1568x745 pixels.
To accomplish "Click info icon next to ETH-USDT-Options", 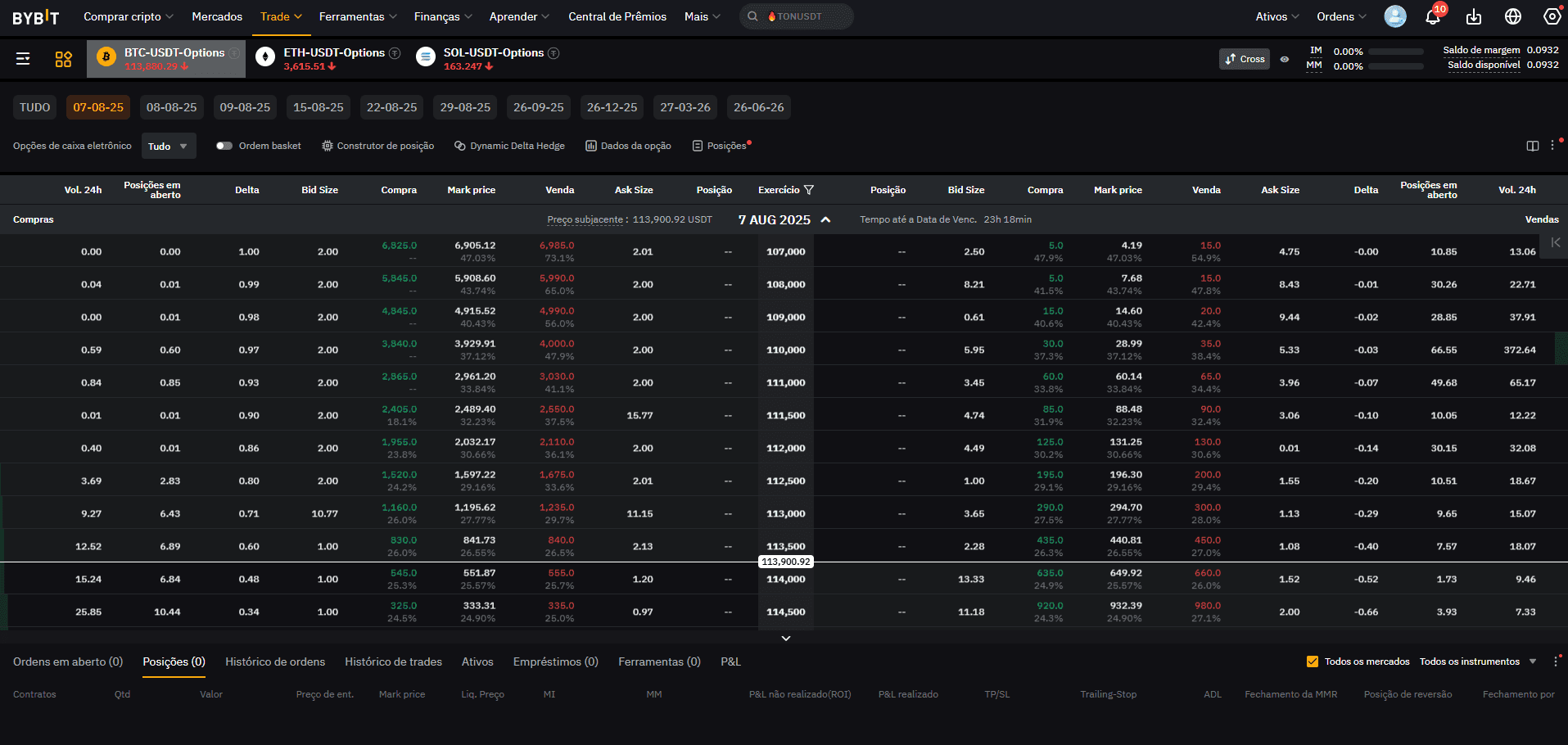I will 395,53.
